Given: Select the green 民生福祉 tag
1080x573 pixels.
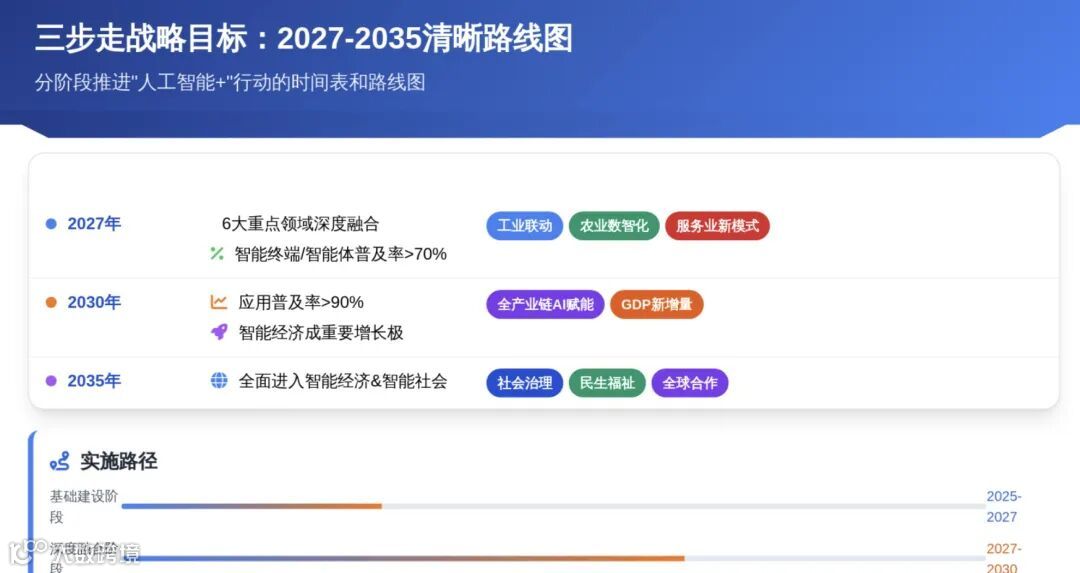Looking at the screenshot, I should [607, 383].
